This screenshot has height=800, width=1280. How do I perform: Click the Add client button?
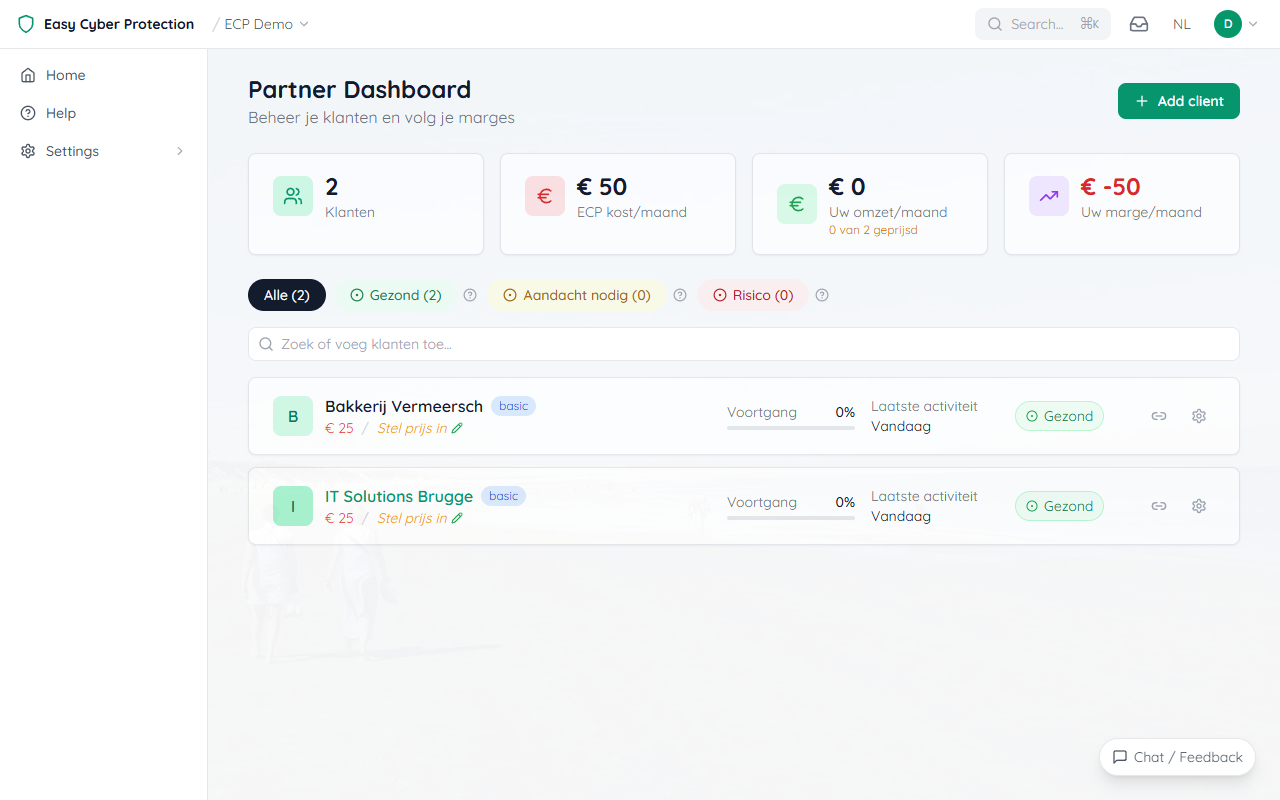1178,101
